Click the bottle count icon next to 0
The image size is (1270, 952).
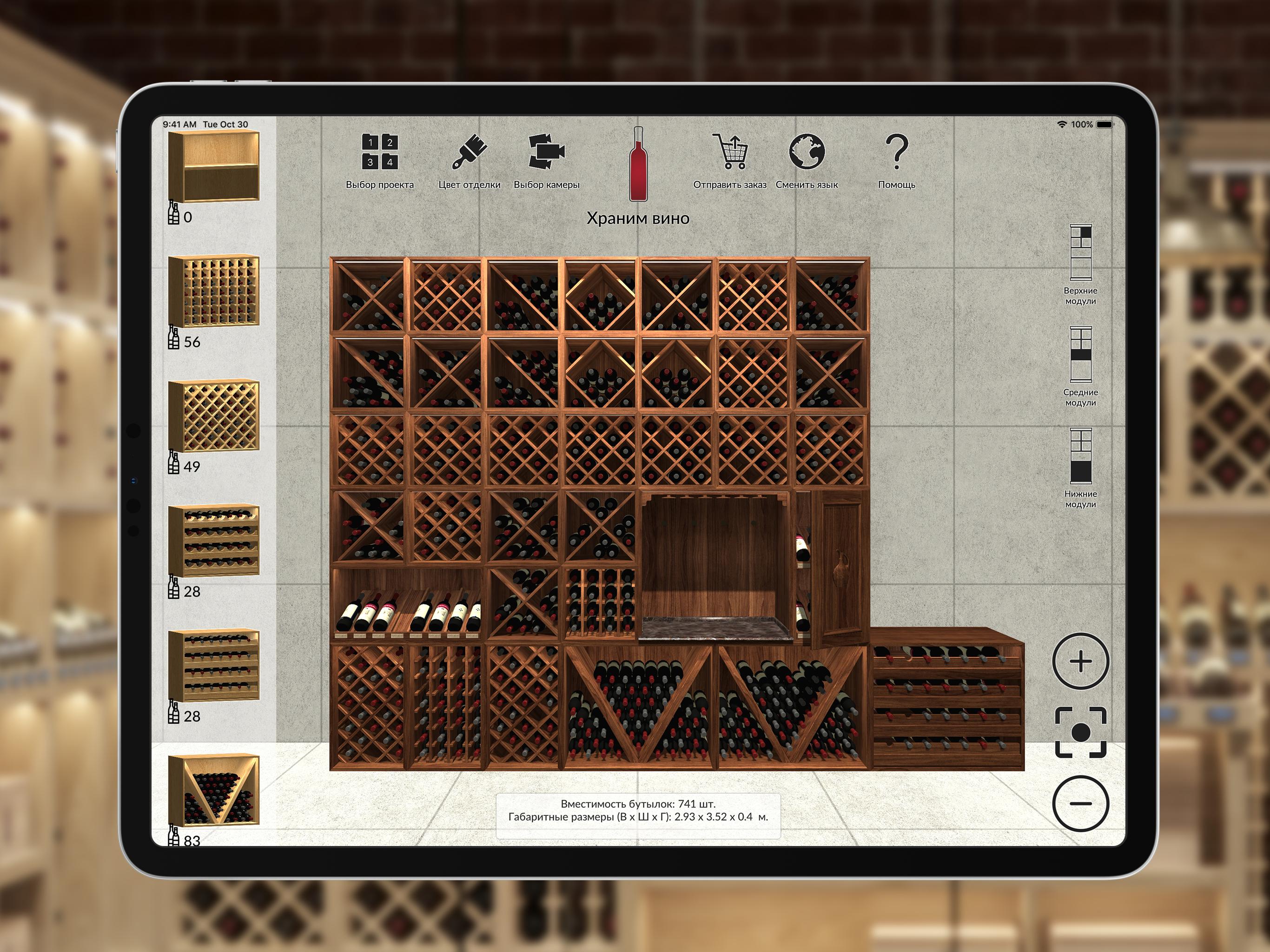173,212
